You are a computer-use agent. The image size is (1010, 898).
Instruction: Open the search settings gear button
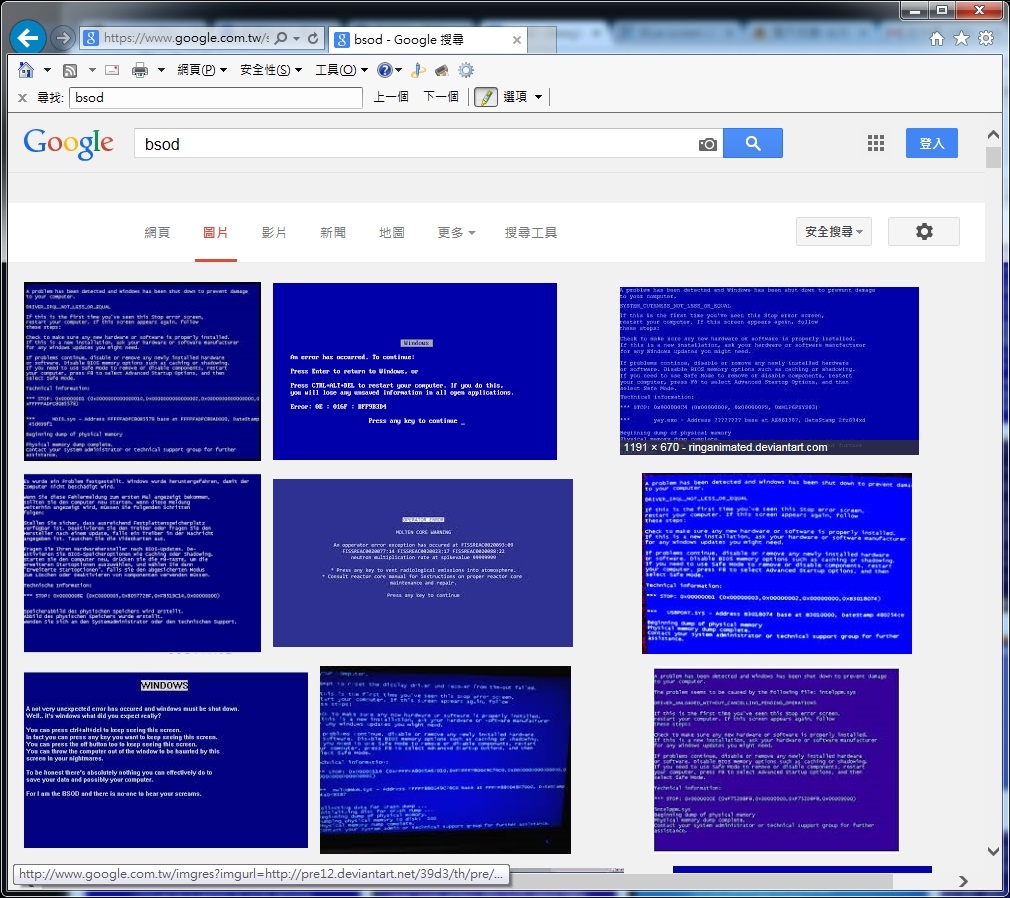[x=924, y=232]
